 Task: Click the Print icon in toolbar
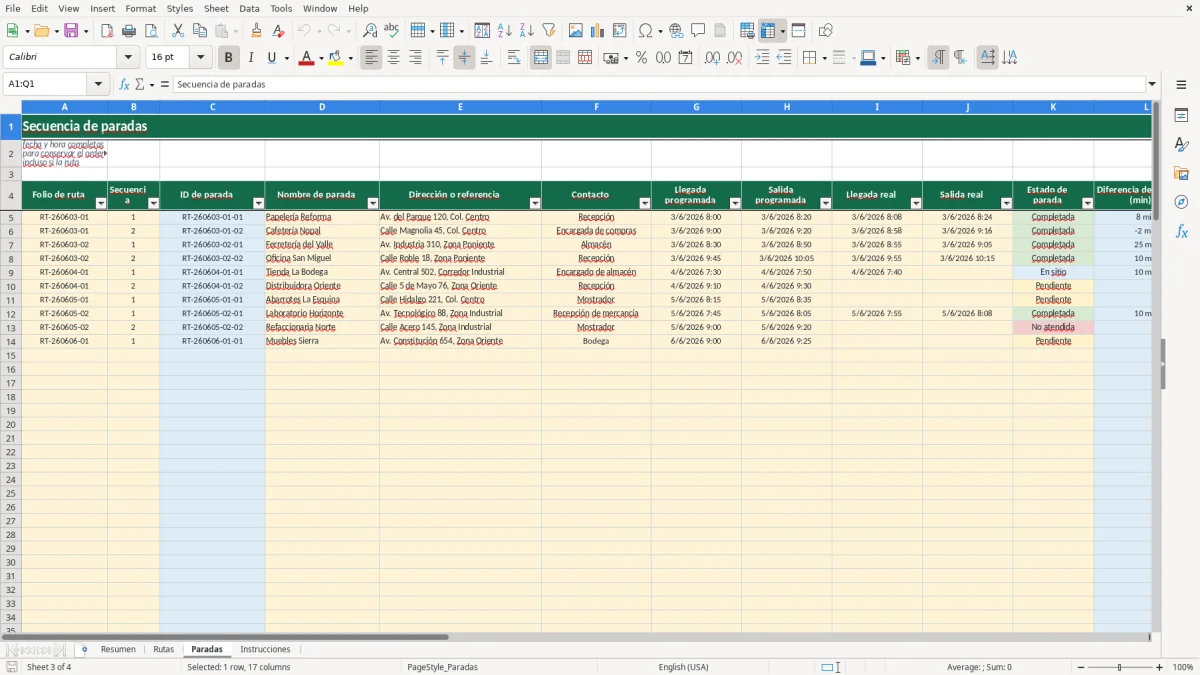pos(129,31)
